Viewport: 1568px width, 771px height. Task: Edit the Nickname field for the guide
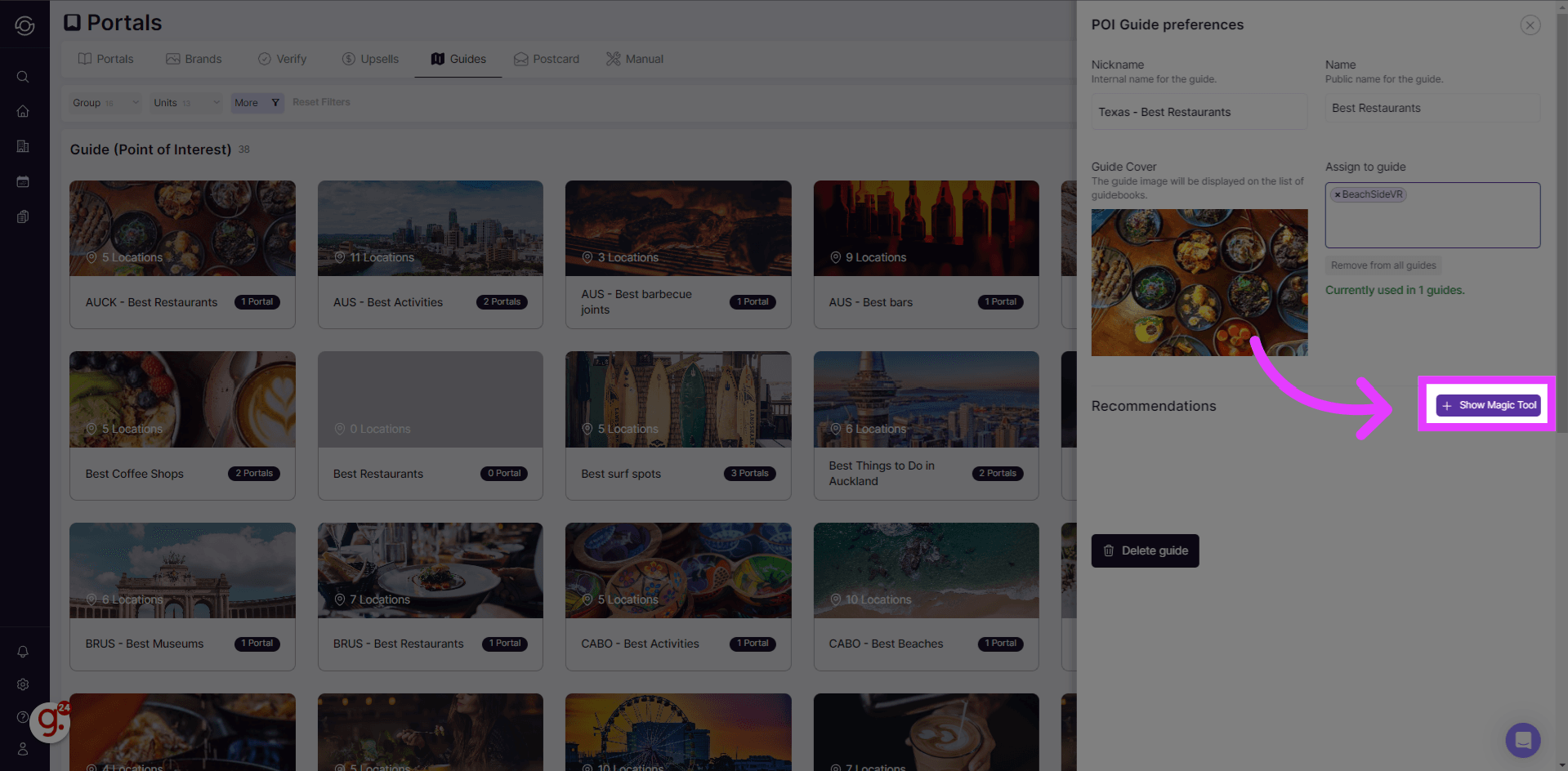[x=1199, y=111]
